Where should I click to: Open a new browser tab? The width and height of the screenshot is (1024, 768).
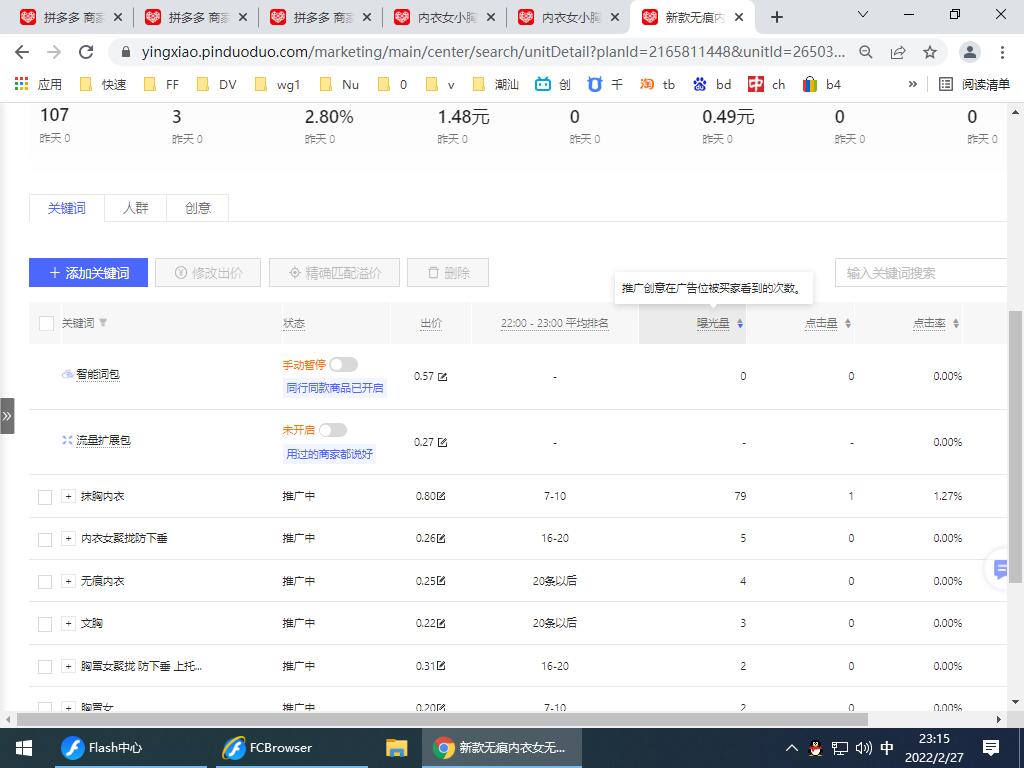776,18
